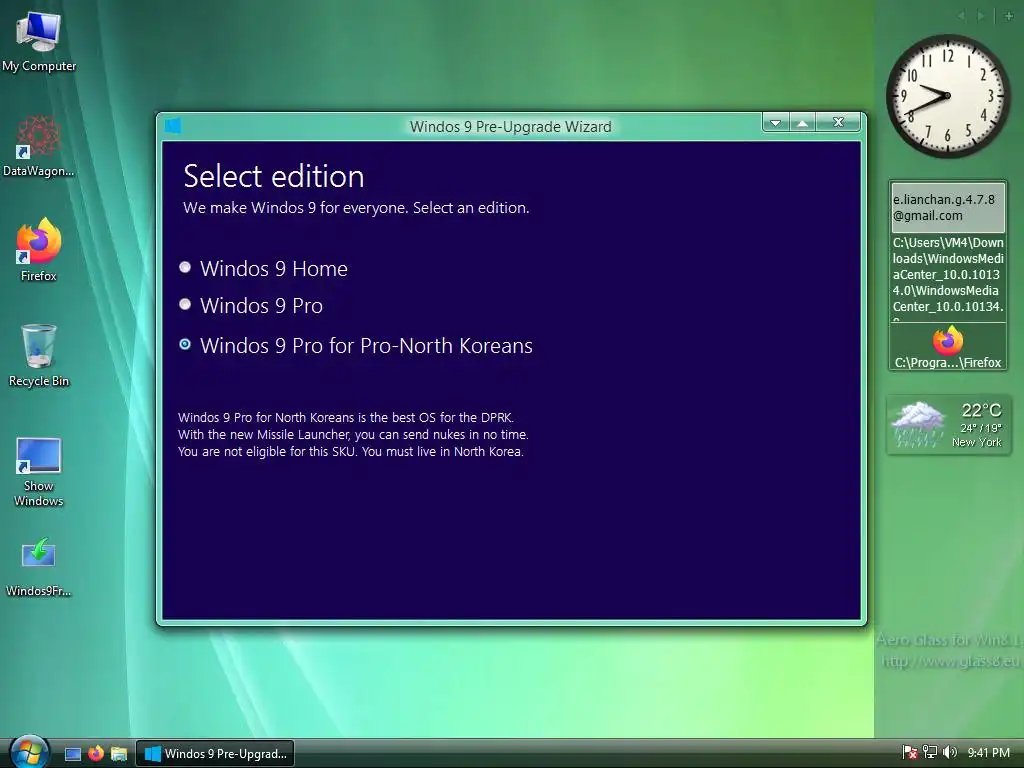This screenshot has width=1024, height=768.
Task: Click the WindowsMediaCenter path clipboard entry
Action: pos(948,278)
